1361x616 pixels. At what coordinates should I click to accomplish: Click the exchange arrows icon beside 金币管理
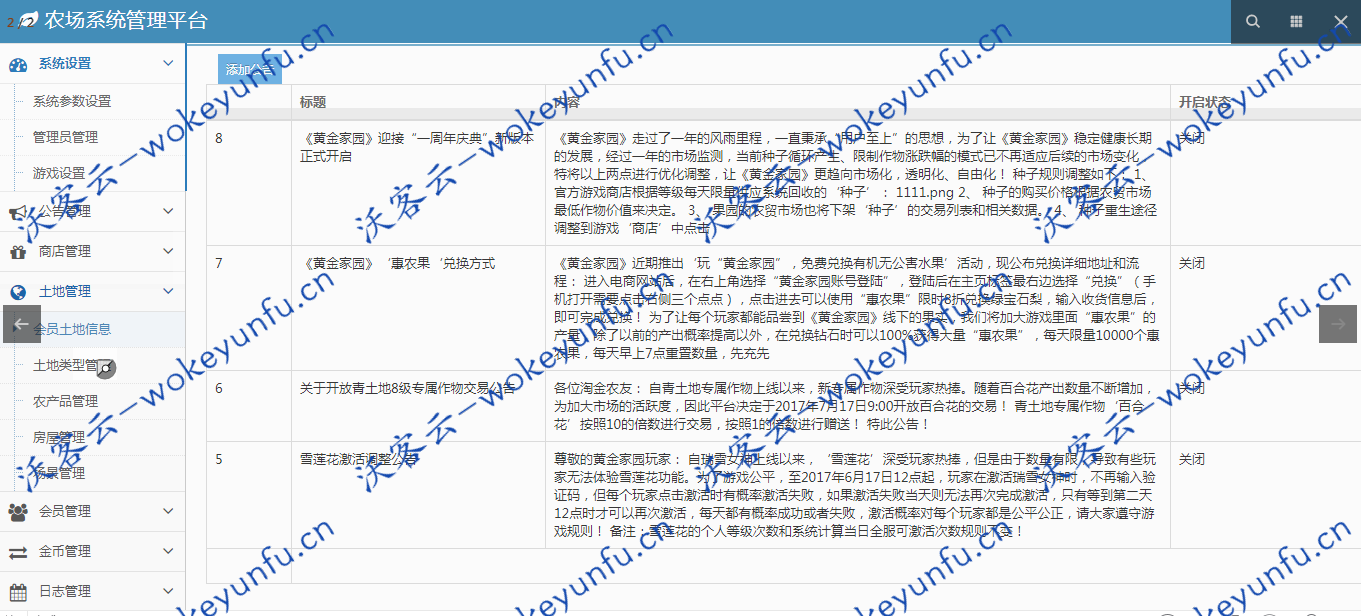(18, 552)
